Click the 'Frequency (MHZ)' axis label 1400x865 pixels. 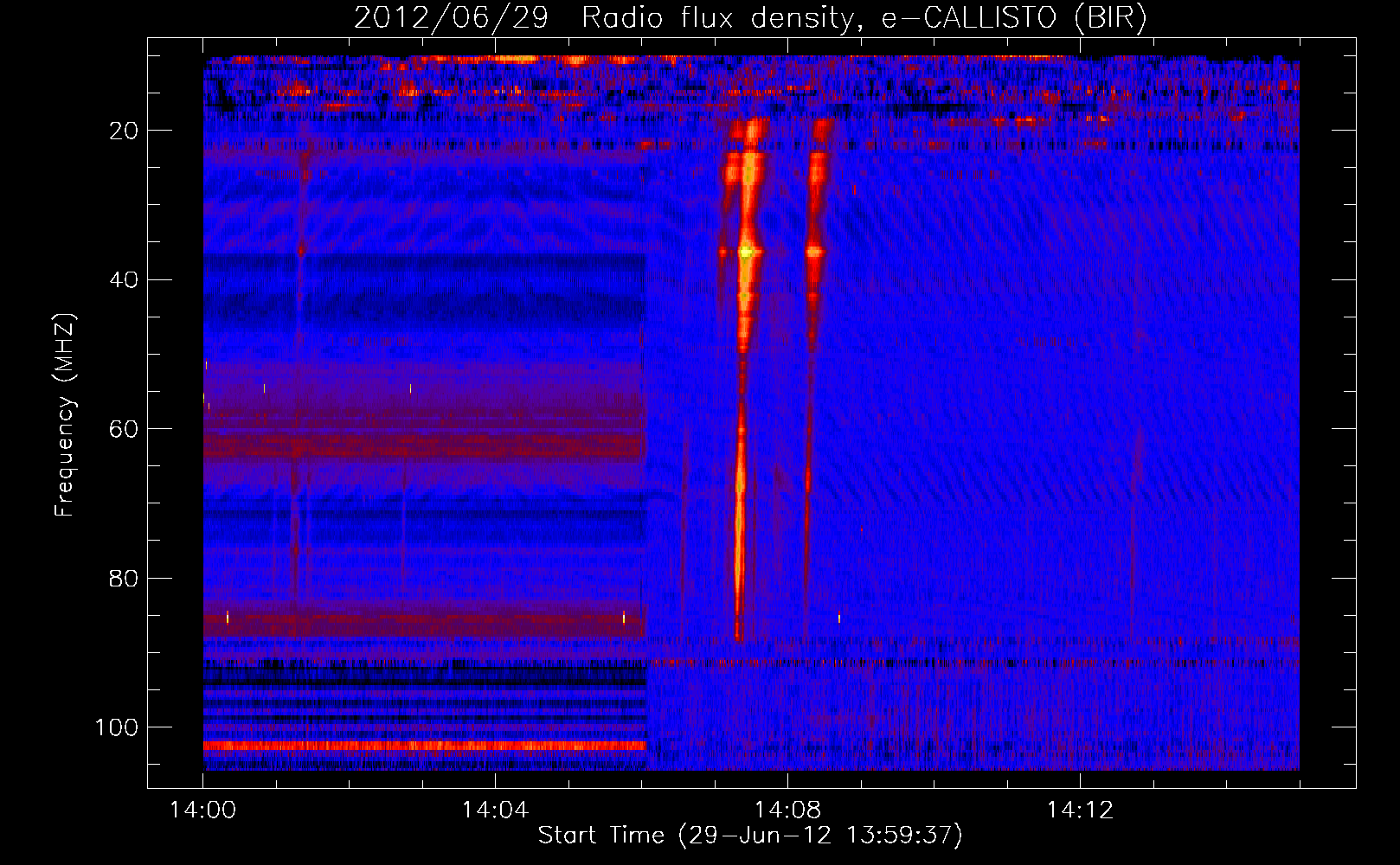coord(65,415)
